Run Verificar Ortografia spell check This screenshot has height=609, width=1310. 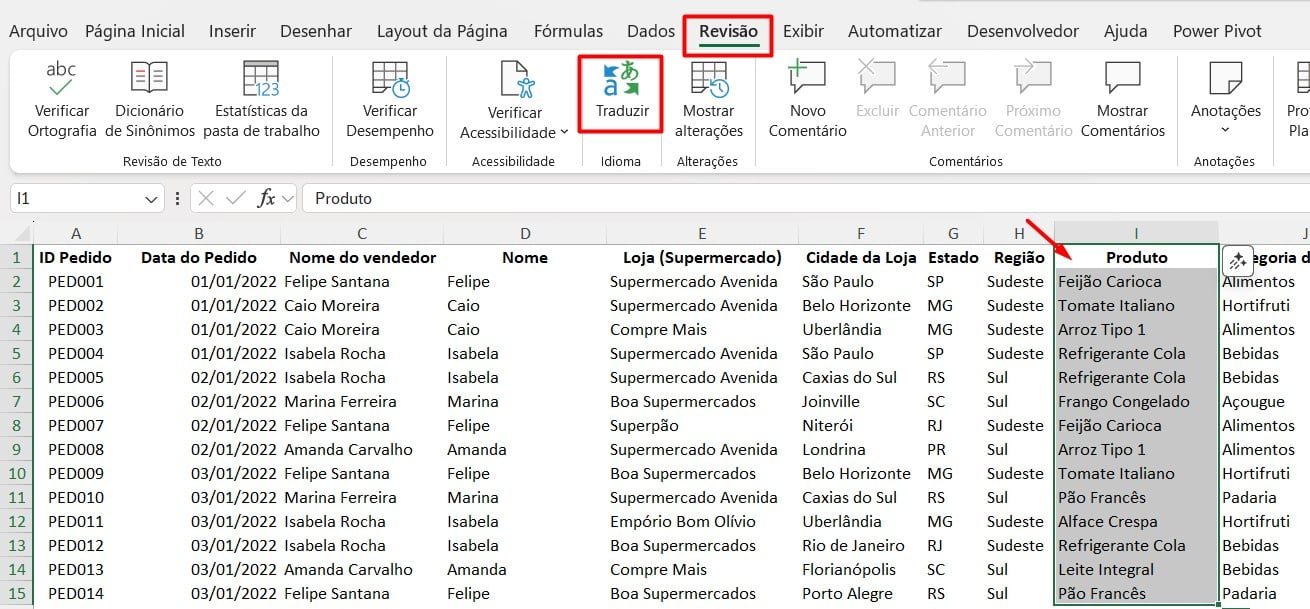click(62, 80)
